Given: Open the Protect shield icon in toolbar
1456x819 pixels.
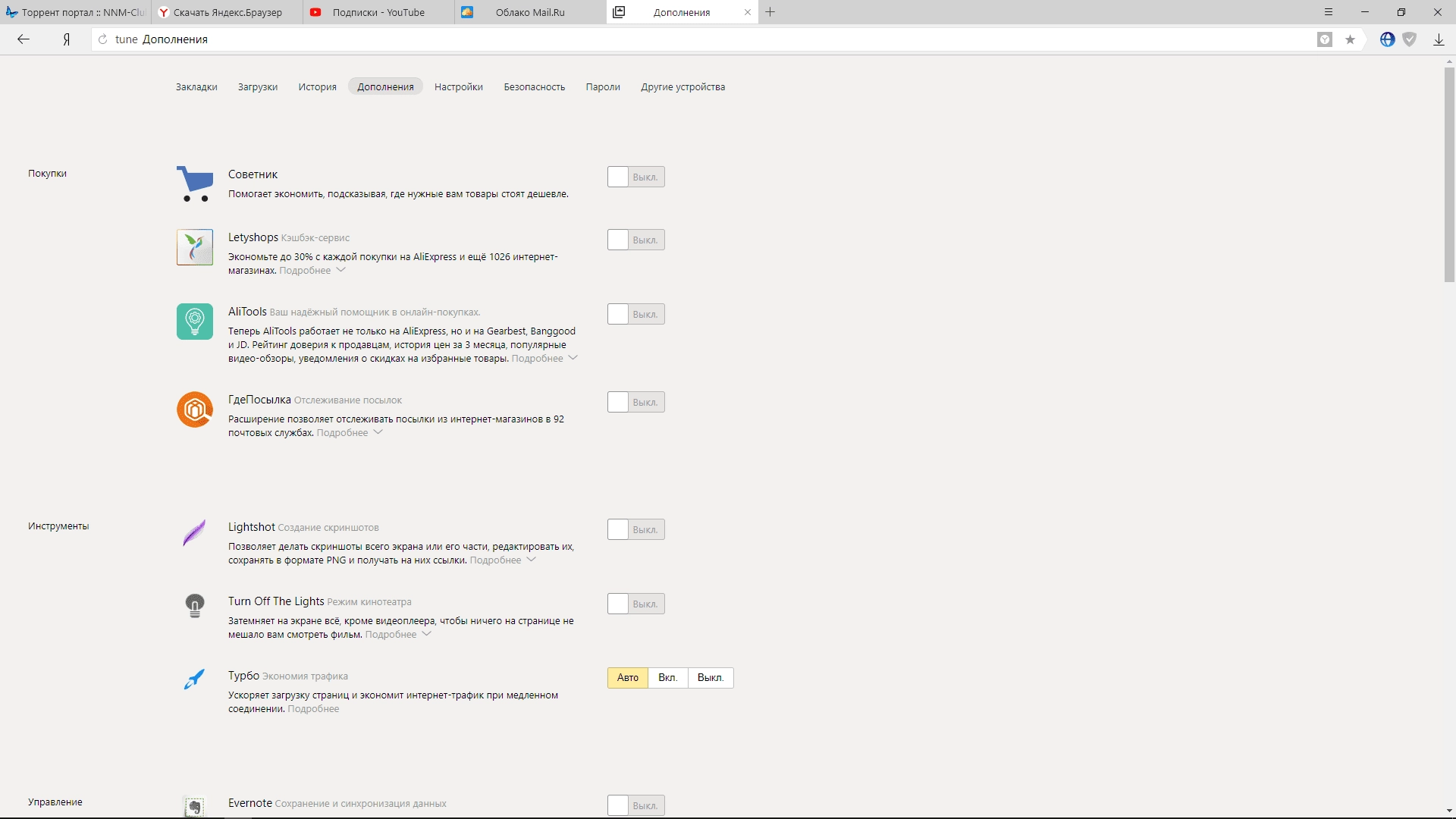Looking at the screenshot, I should click(1410, 39).
